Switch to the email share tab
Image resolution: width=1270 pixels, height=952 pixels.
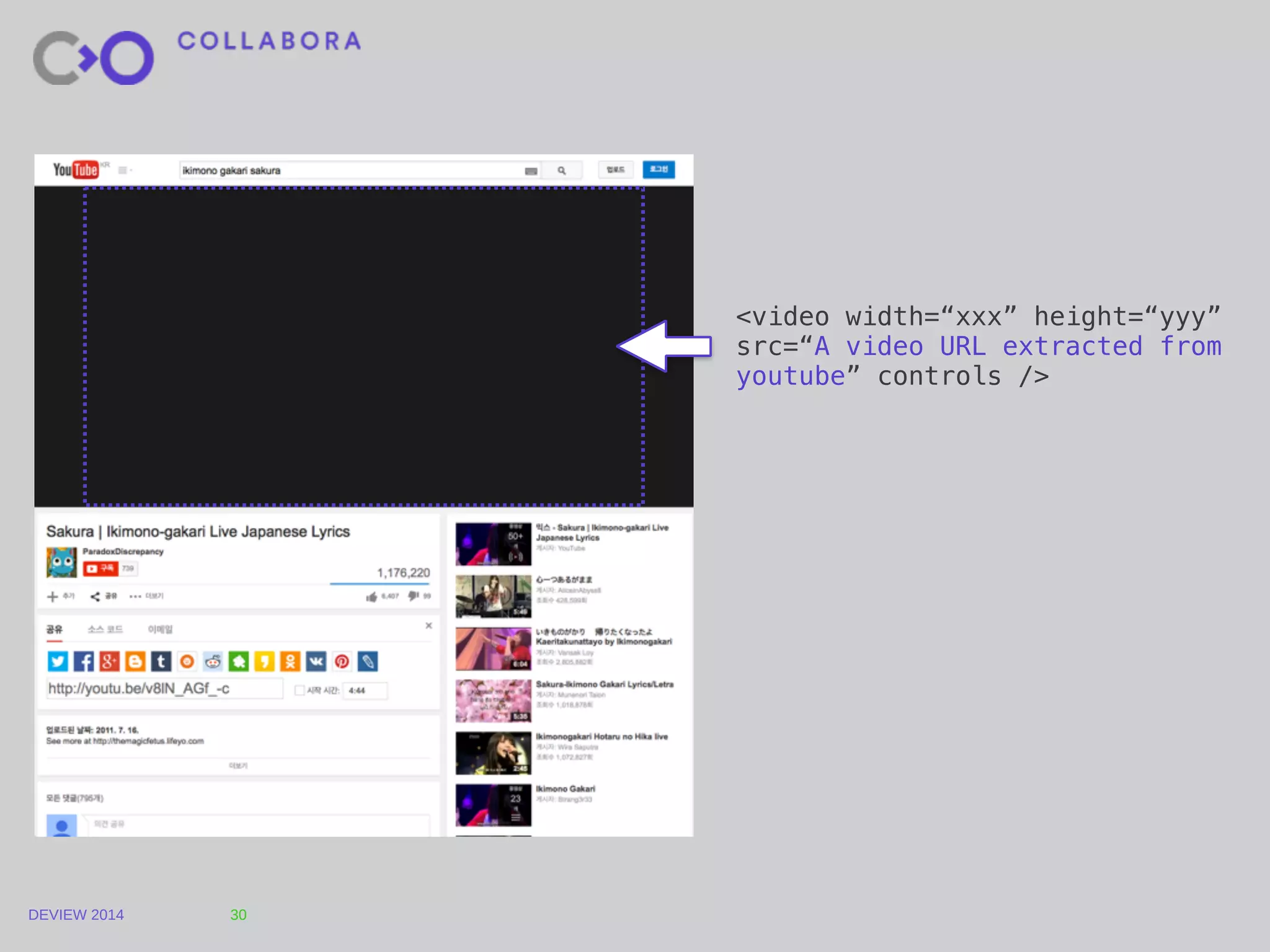tap(160, 629)
